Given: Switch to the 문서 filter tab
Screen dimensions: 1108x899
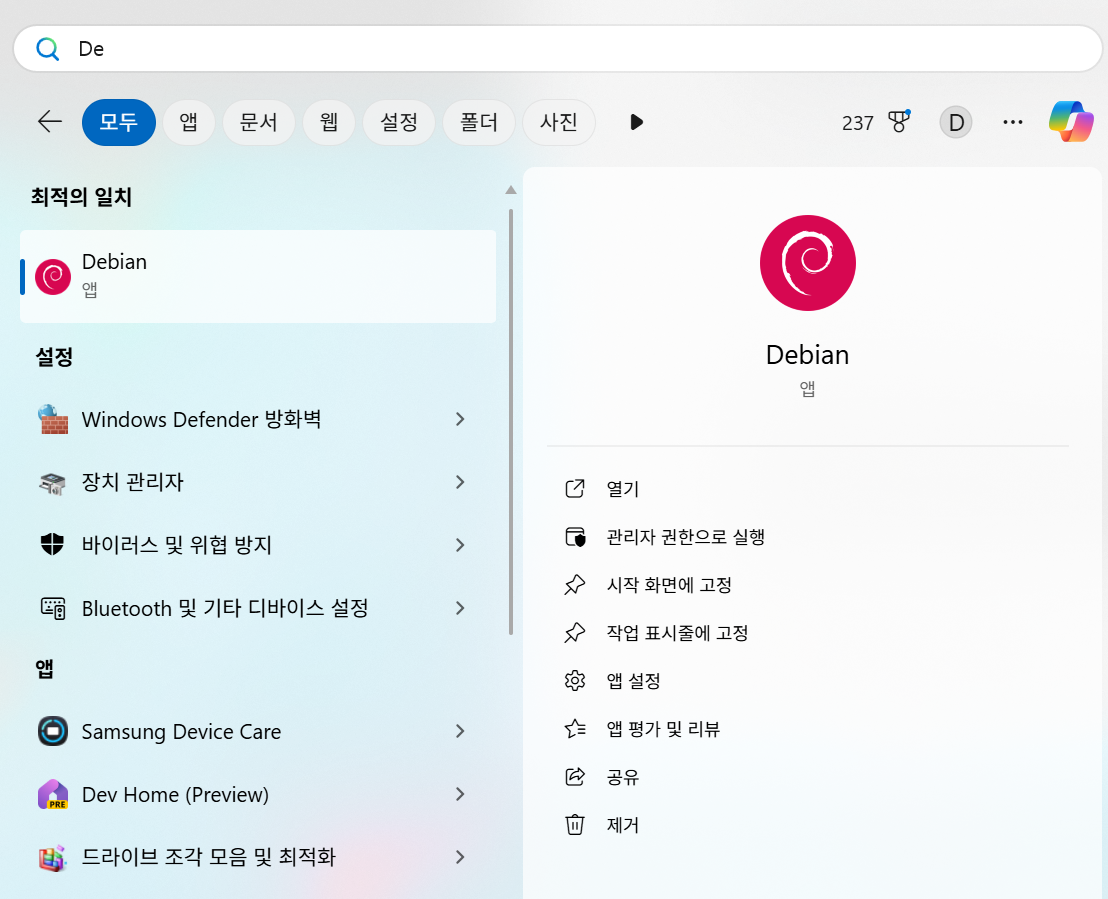Looking at the screenshot, I should [x=259, y=122].
